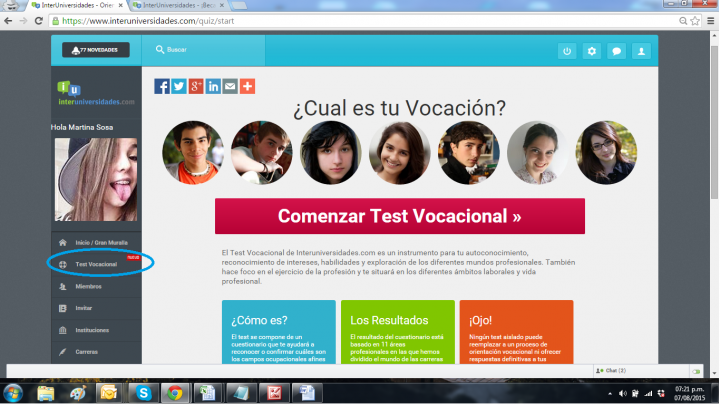Click the power logout icon in header
Image resolution: width=720 pixels, height=405 pixels.
[567, 51]
